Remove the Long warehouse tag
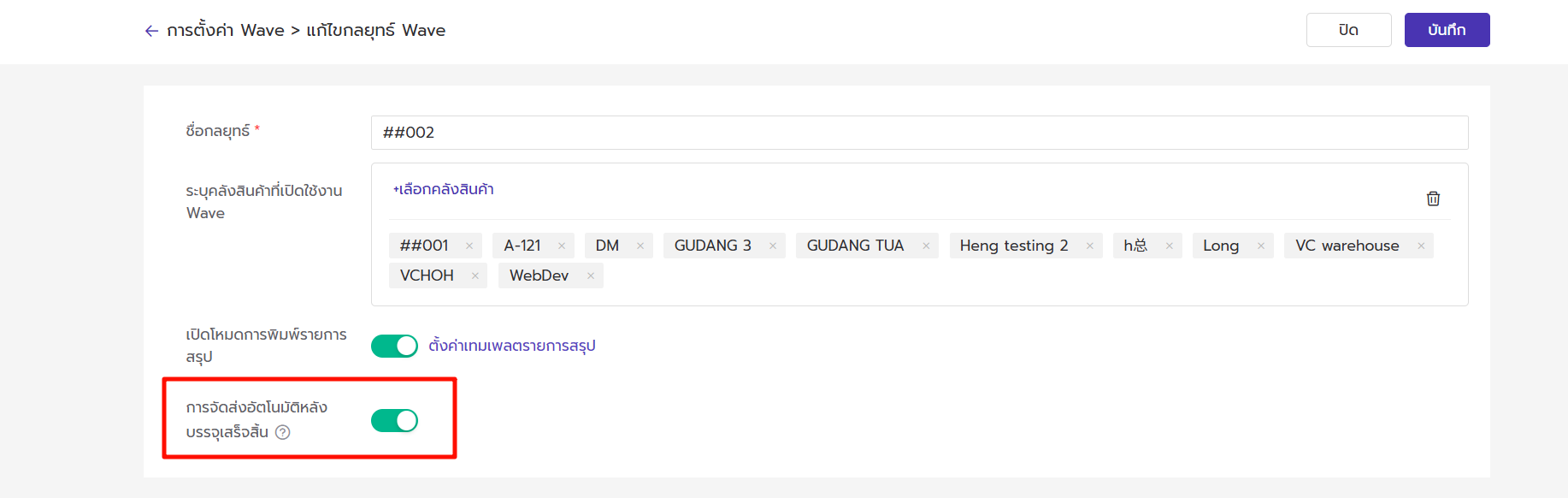Viewport: 1568px width, 498px height. [x=1261, y=246]
